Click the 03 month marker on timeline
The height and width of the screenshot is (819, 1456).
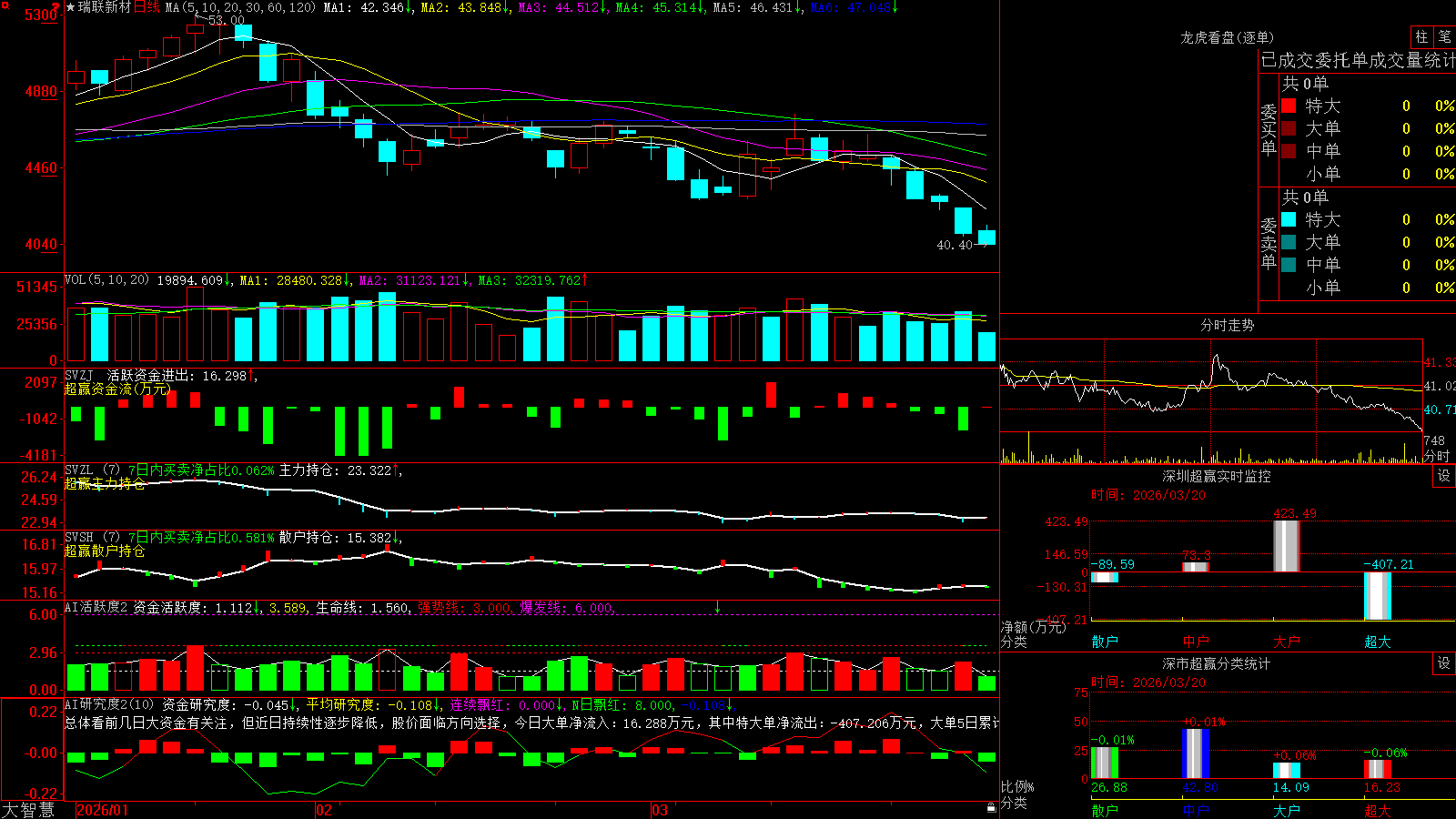click(660, 810)
